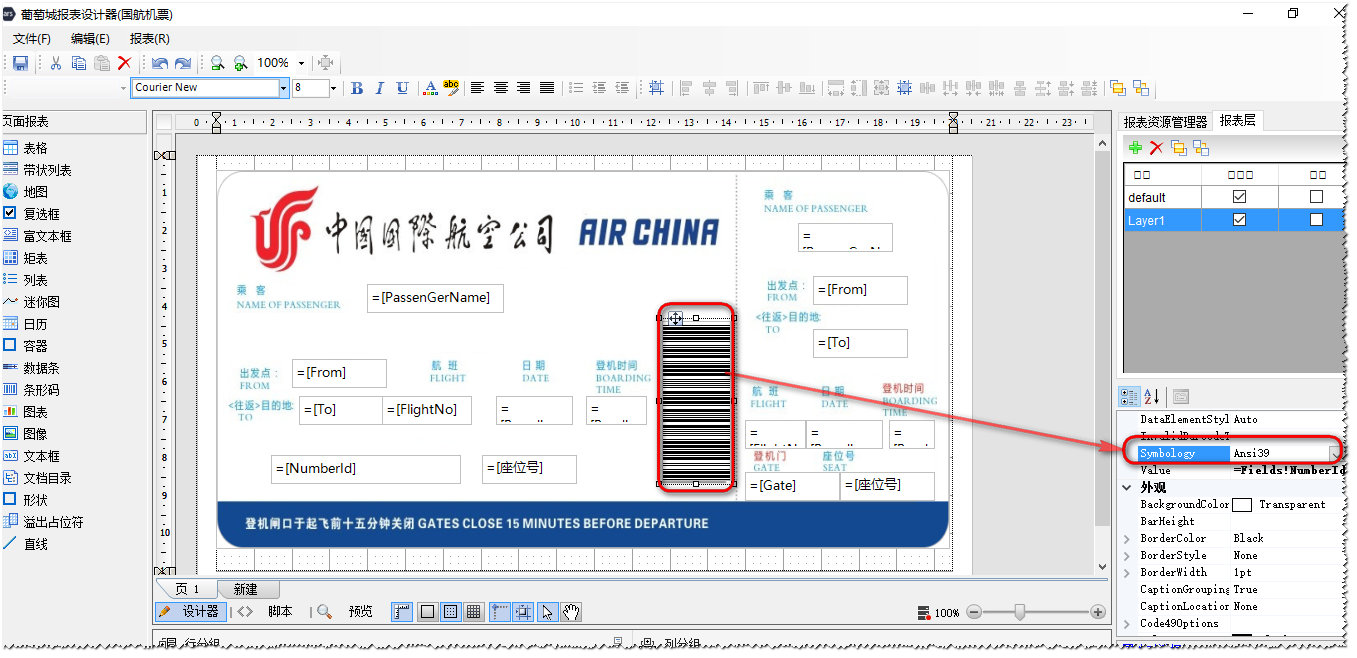Delete layer with red X in layers panel
Image resolution: width=1357 pixels, height=658 pixels.
1157,148
